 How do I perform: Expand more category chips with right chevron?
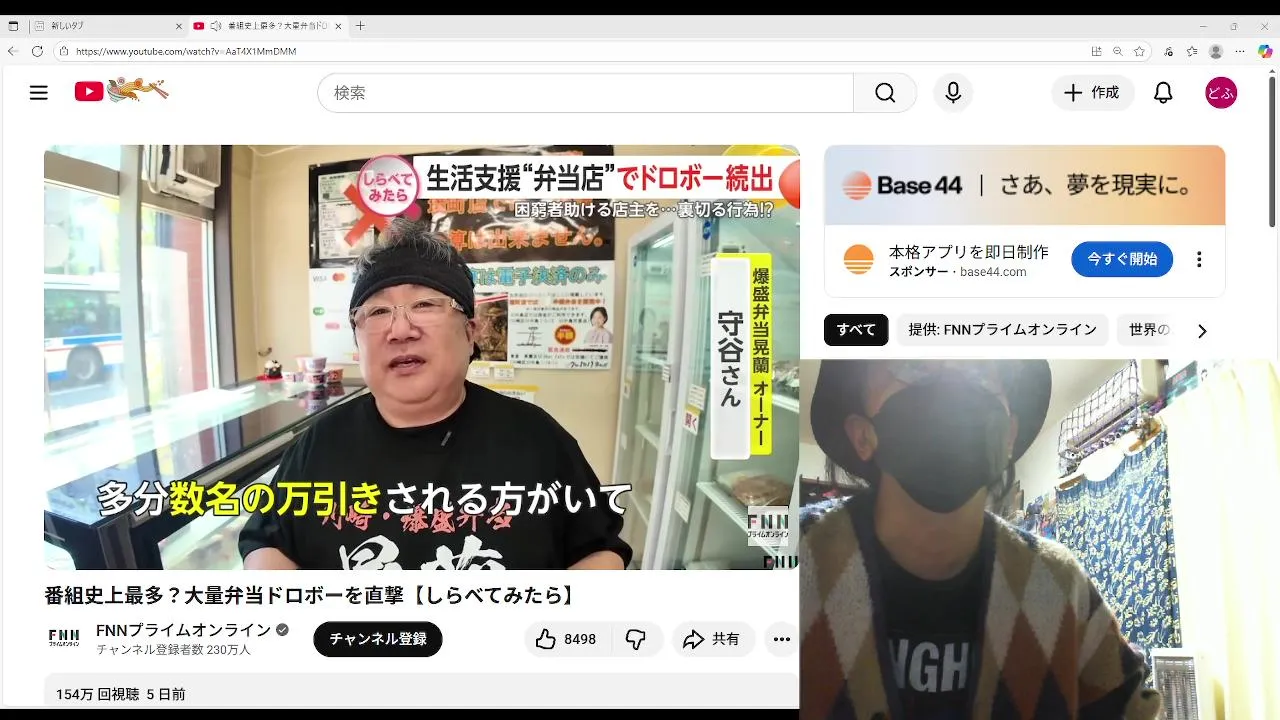click(x=1202, y=330)
